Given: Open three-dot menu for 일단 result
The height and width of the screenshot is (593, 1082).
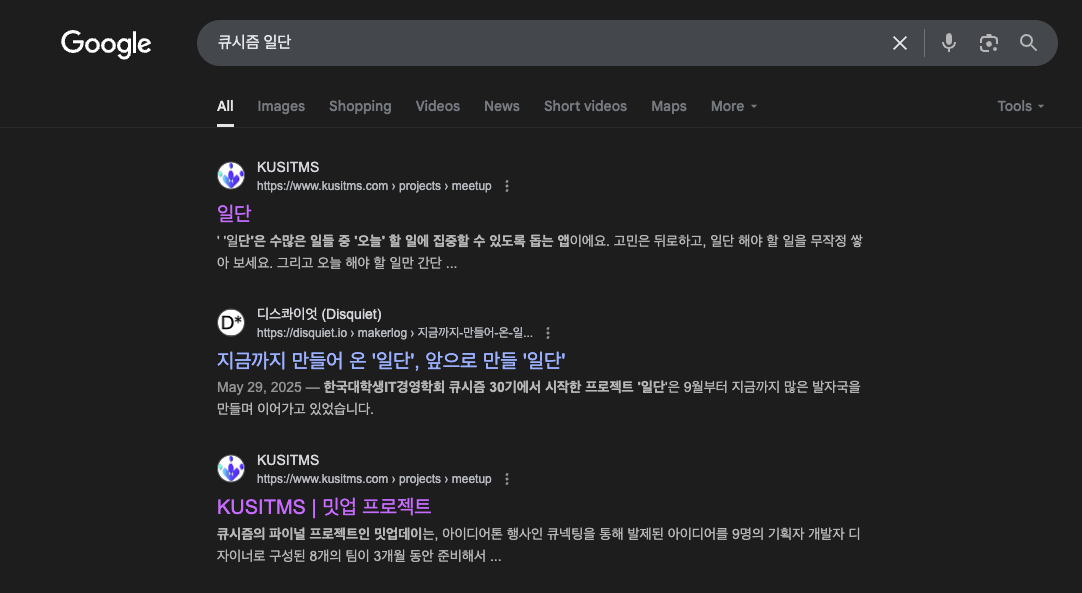Looking at the screenshot, I should pos(507,186).
